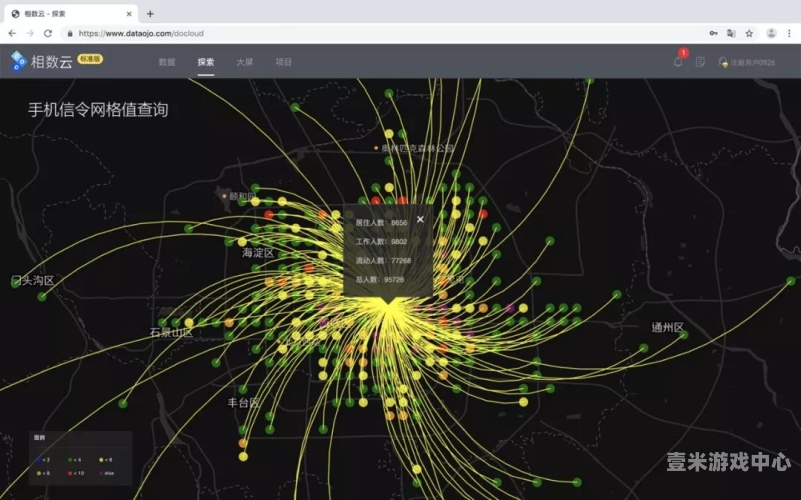Open the notification bell with red badge

tap(678, 62)
